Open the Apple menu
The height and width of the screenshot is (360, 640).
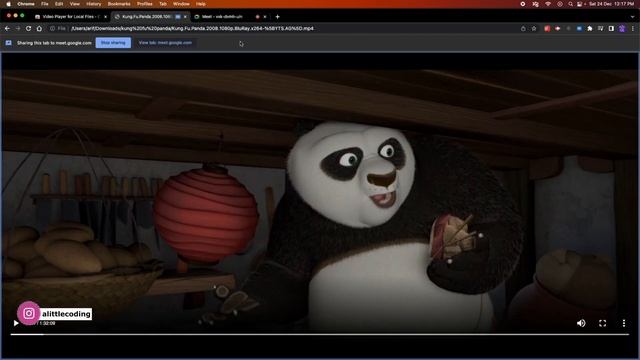click(8, 4)
